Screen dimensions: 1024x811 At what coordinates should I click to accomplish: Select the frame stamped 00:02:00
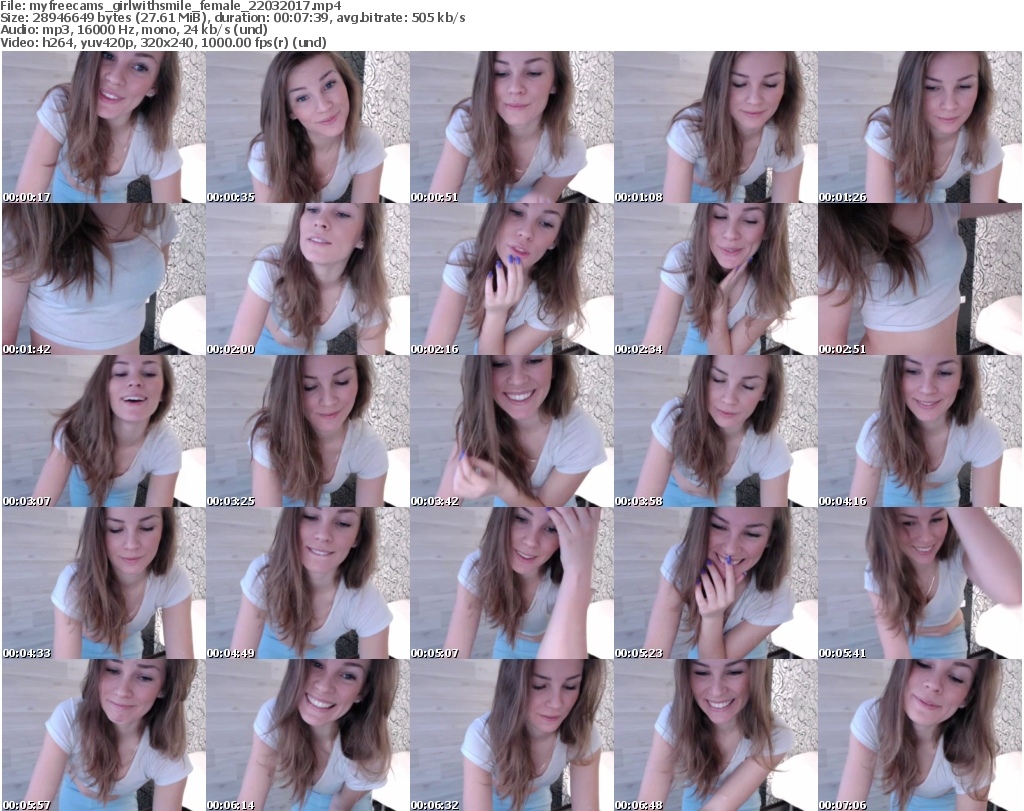[x=308, y=279]
